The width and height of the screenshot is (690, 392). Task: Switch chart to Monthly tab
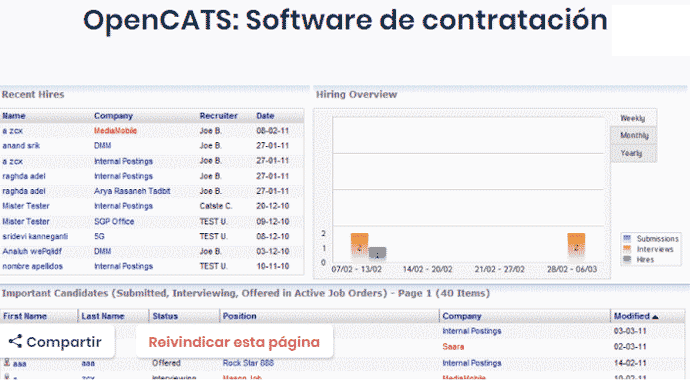click(x=634, y=136)
